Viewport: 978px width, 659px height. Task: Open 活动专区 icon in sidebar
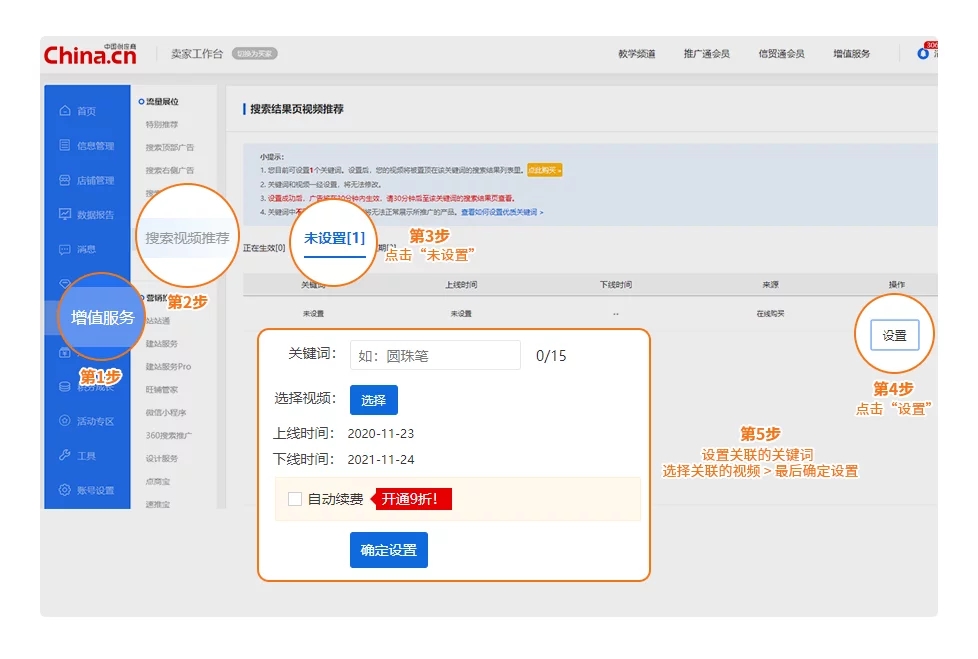pyautogui.click(x=65, y=421)
